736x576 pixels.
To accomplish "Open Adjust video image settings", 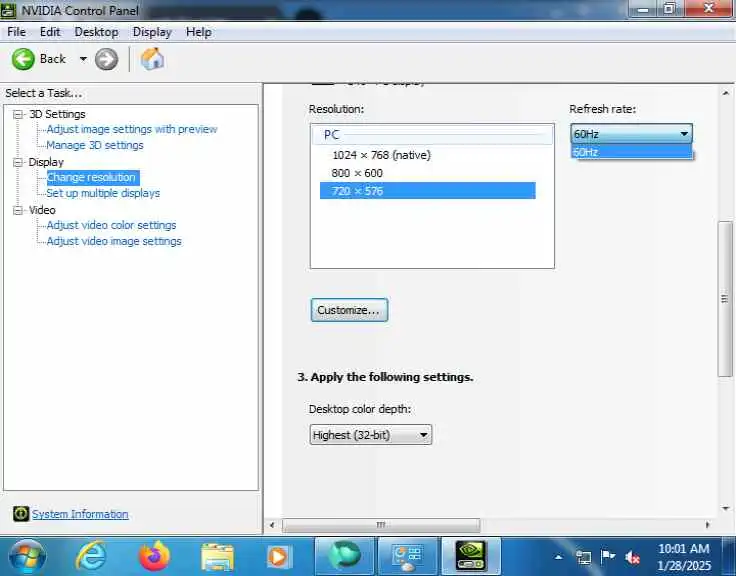I will tap(114, 241).
